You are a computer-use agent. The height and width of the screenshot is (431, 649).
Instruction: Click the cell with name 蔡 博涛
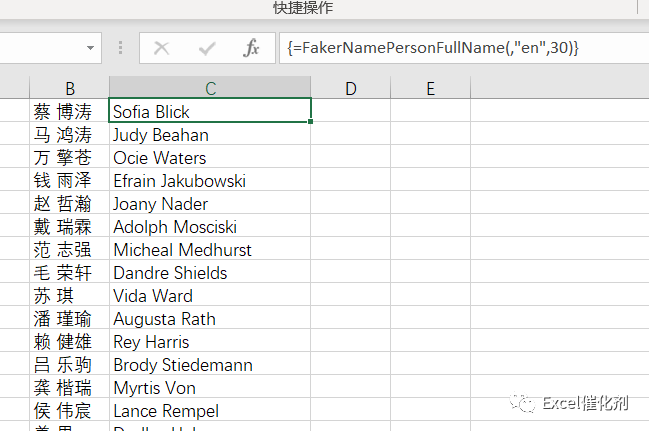click(70, 112)
